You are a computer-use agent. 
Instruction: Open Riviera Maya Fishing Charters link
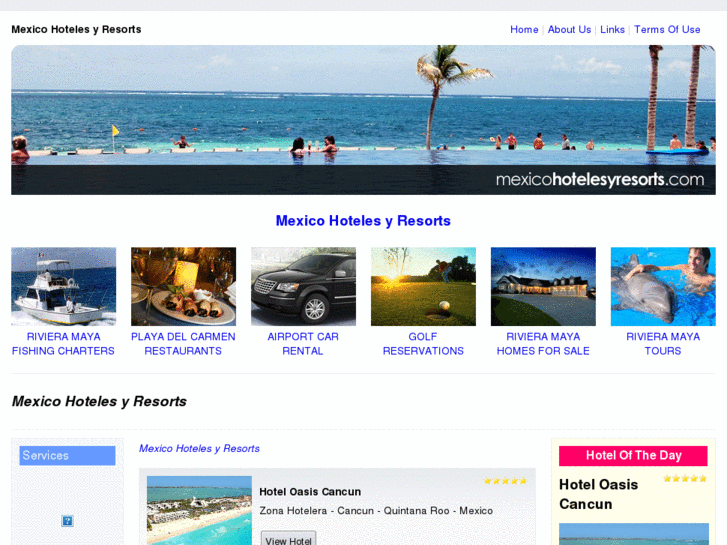(64, 344)
